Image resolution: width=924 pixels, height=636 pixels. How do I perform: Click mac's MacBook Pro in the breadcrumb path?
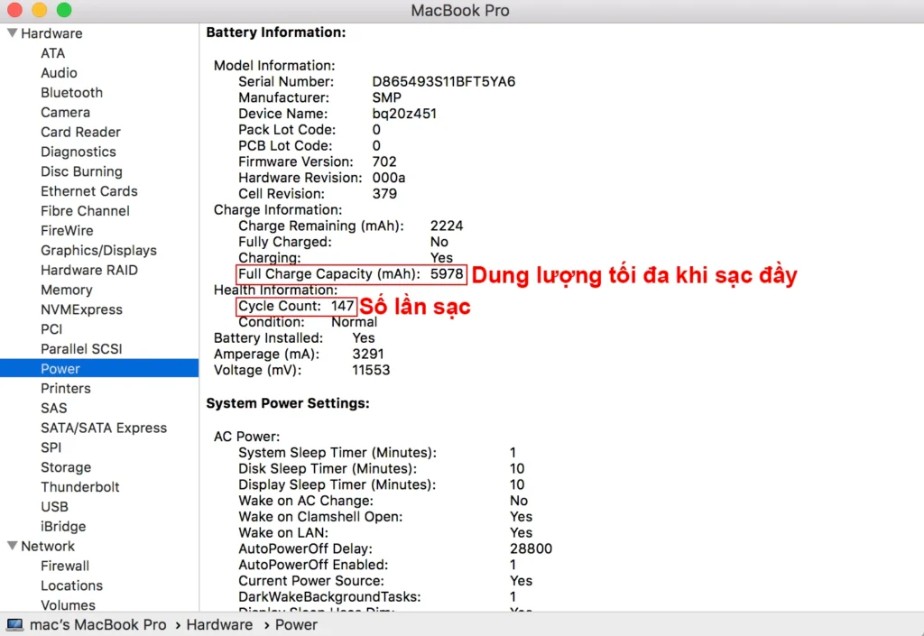pyautogui.click(x=96, y=624)
